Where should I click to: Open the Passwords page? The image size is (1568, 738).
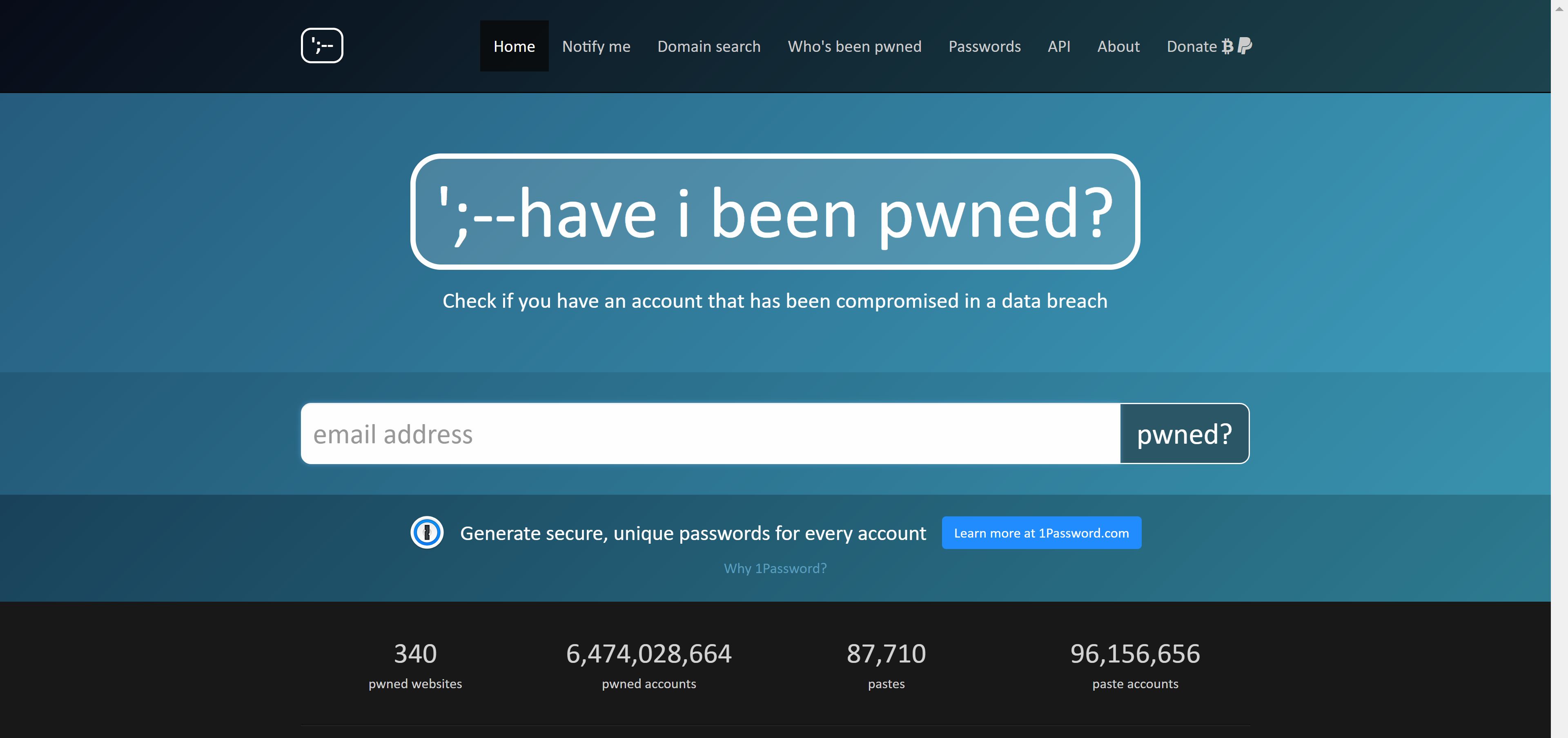click(x=984, y=46)
